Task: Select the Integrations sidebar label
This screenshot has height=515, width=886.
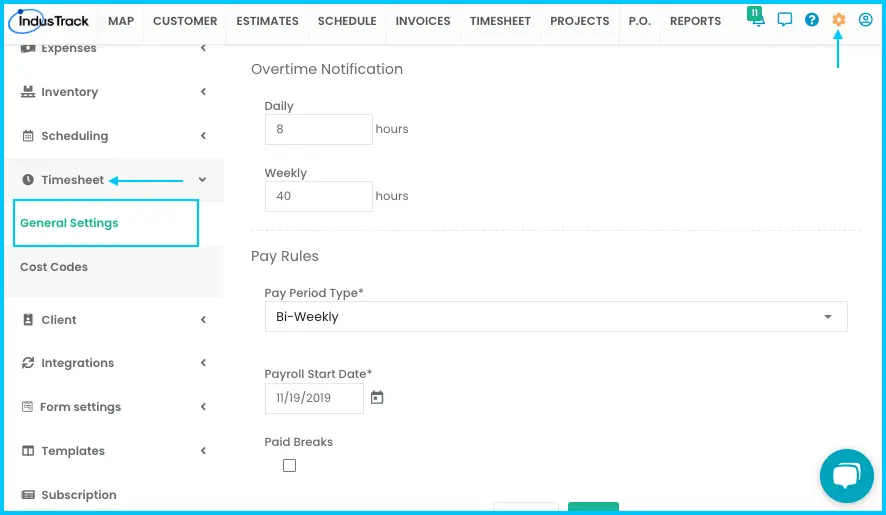Action: (x=77, y=363)
